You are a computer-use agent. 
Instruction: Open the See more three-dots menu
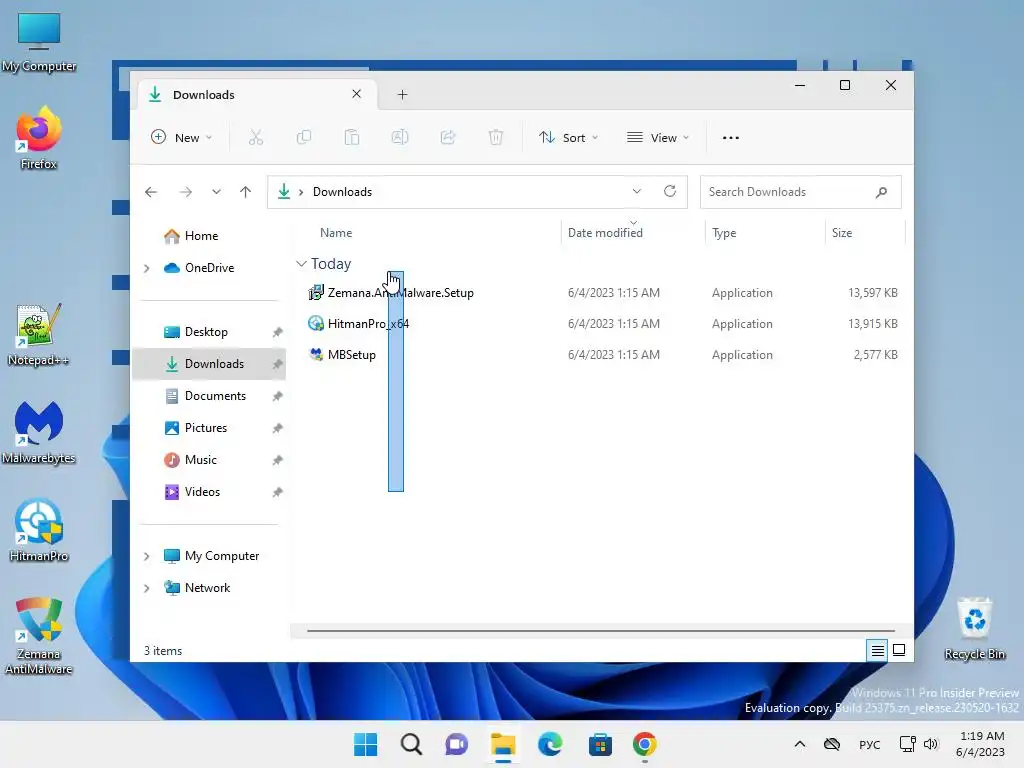coord(731,138)
